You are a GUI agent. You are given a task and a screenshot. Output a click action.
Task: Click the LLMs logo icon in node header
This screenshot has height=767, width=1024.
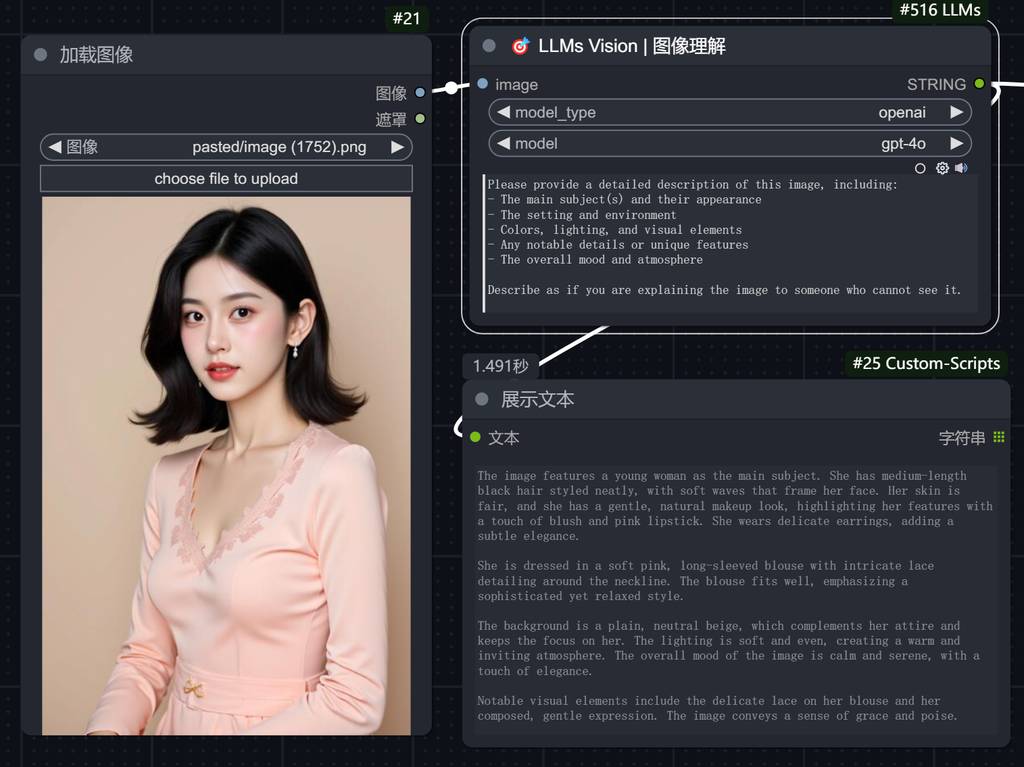pyautogui.click(x=519, y=45)
